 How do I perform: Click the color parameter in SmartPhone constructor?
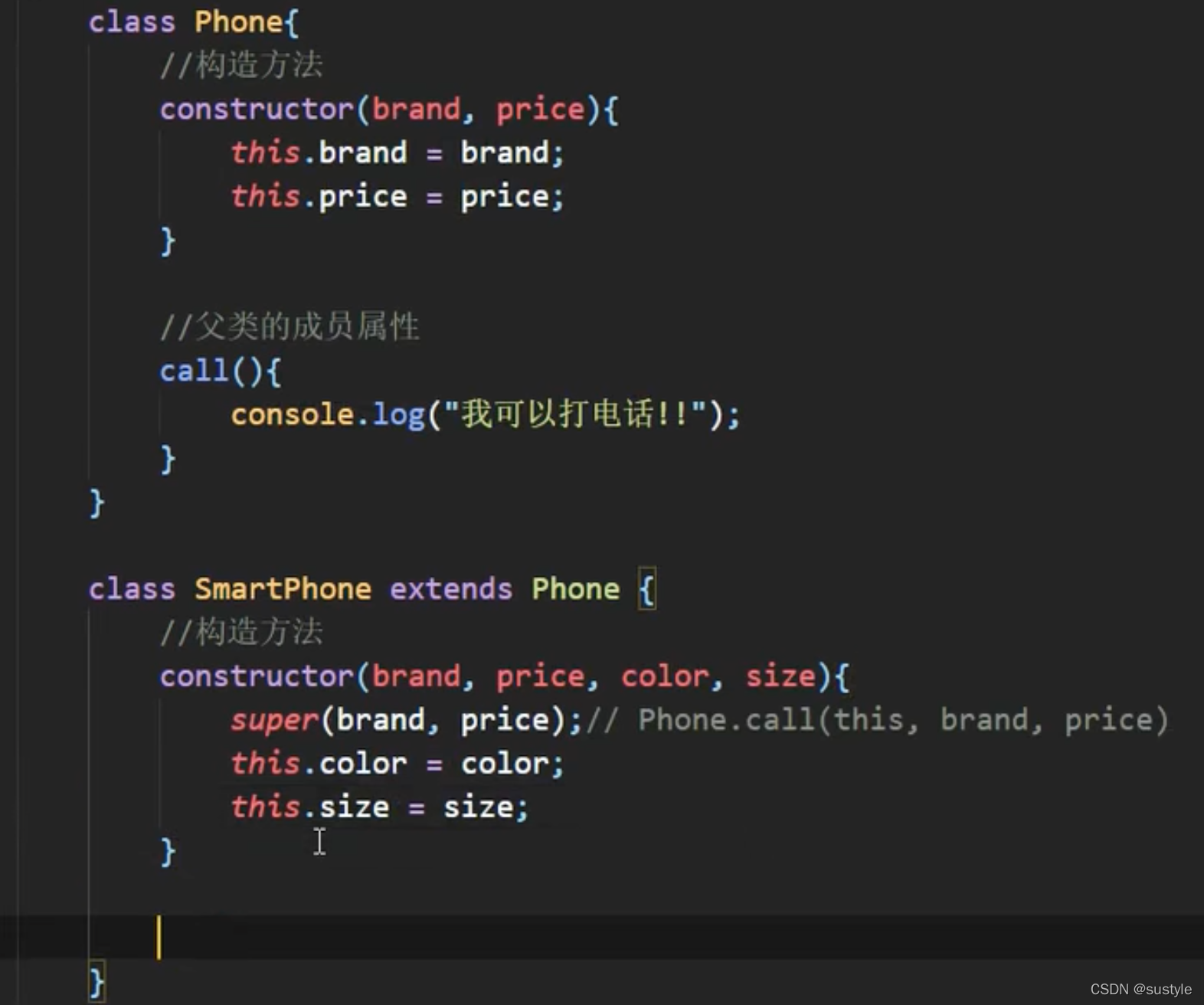(x=665, y=676)
